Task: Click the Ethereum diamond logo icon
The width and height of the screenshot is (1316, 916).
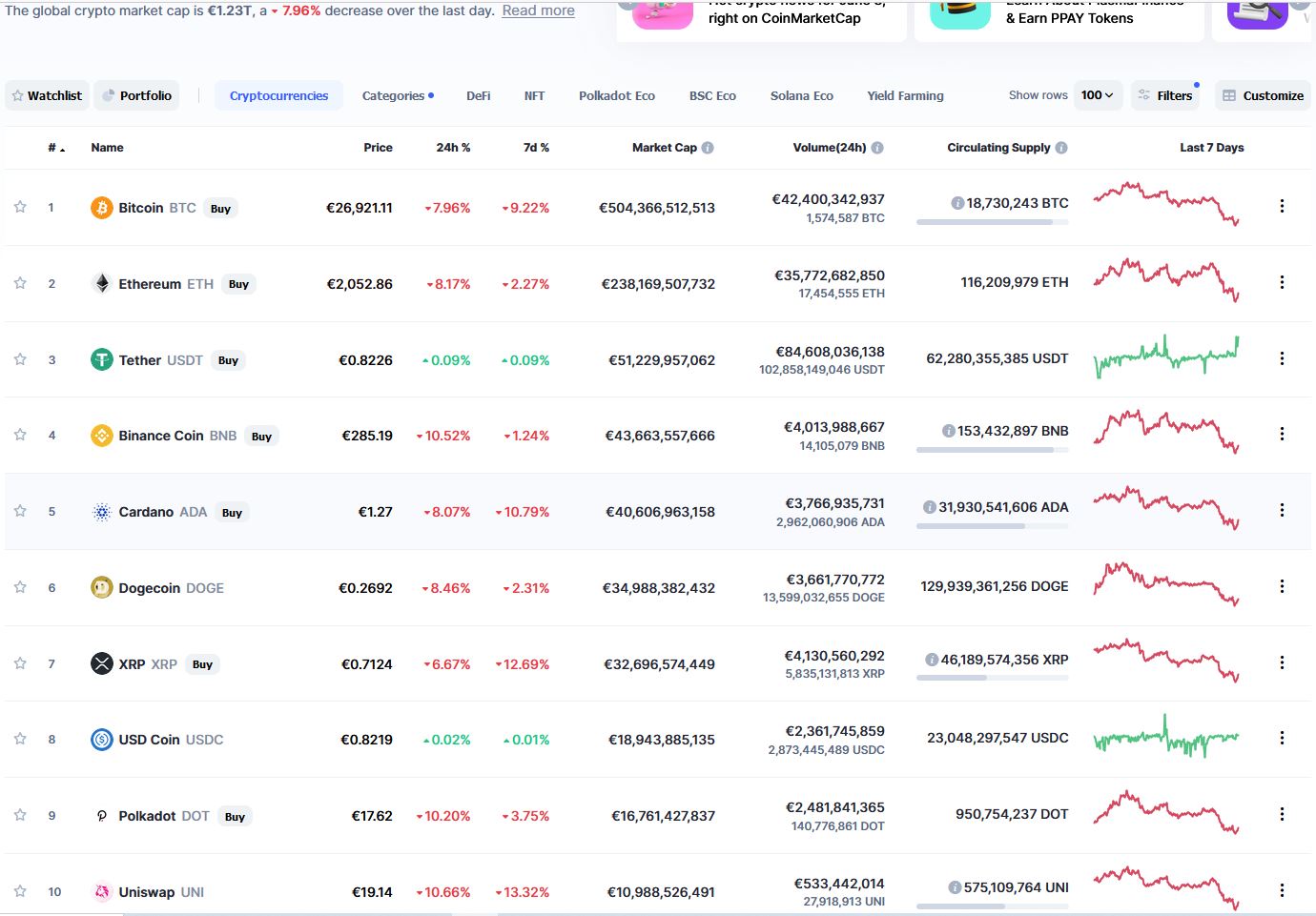Action: click(x=102, y=283)
